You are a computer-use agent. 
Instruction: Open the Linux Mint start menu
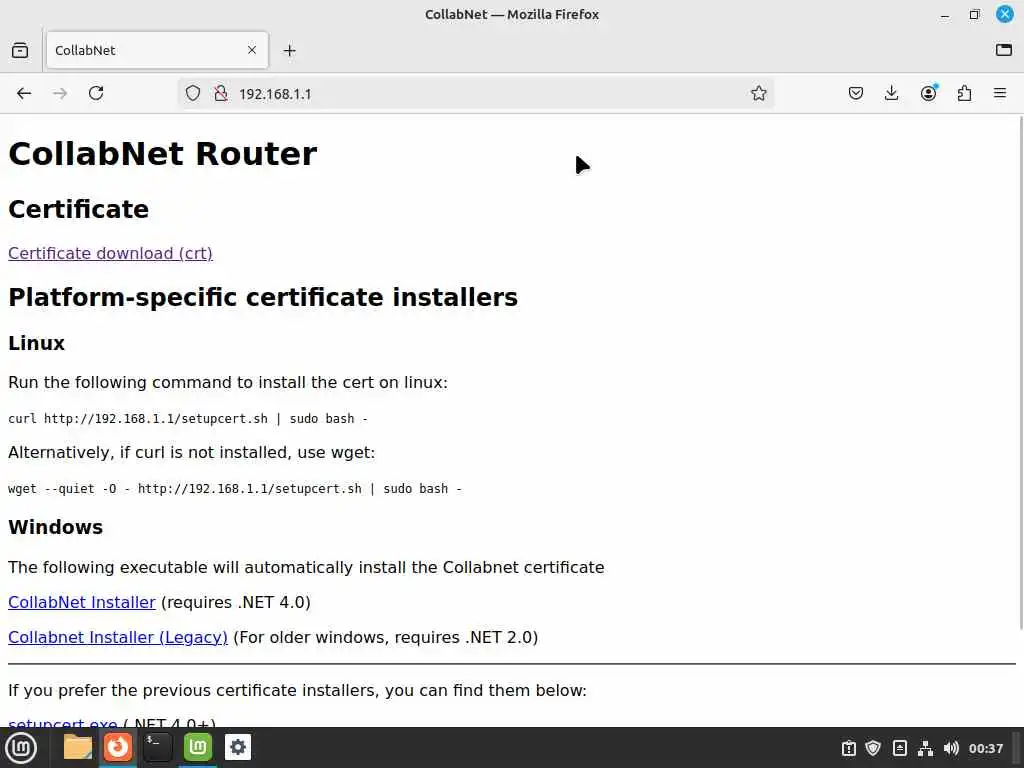click(x=21, y=747)
